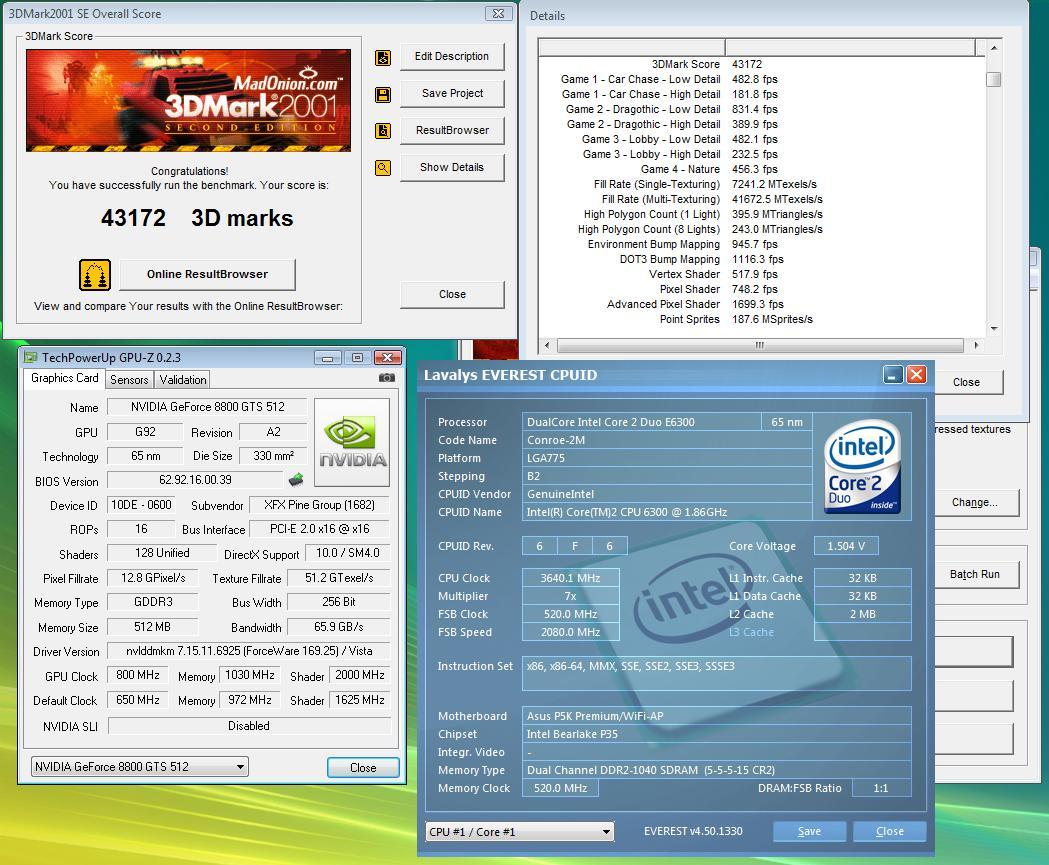Viewport: 1049px width, 865px height.
Task: Click the Details list first column header
Action: coord(632,47)
